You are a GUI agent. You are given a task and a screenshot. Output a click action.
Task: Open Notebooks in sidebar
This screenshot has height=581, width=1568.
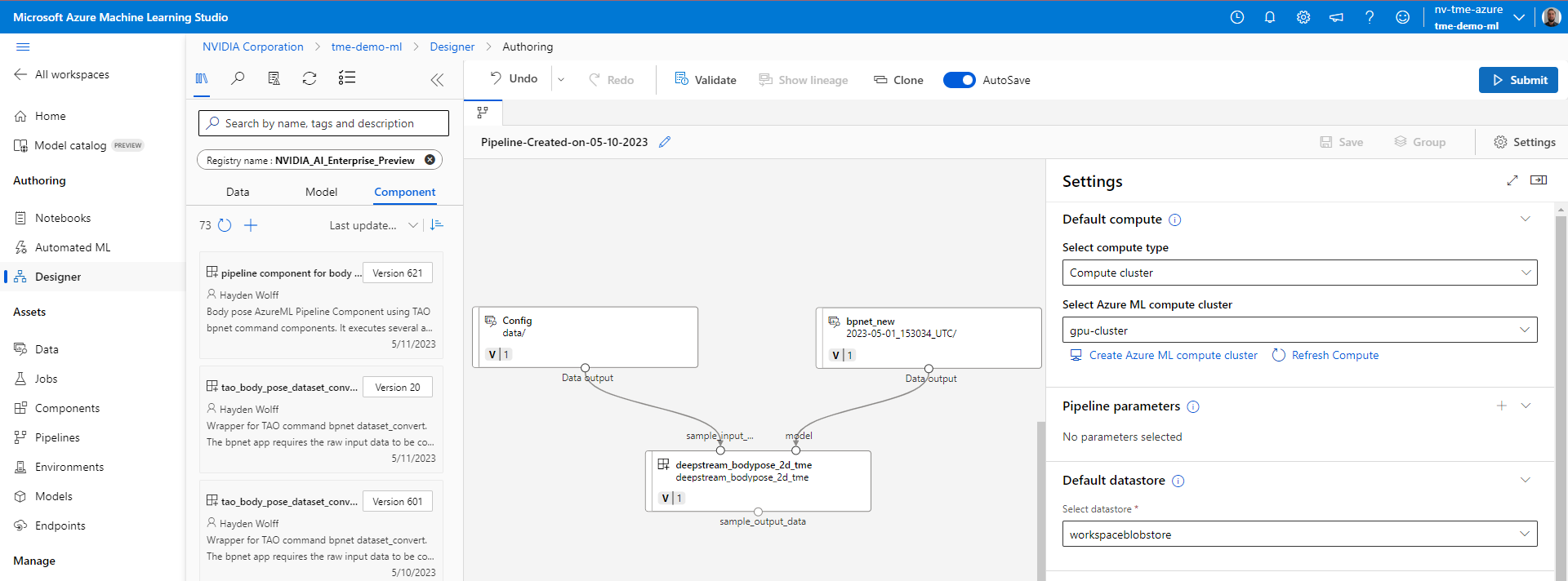point(63,218)
